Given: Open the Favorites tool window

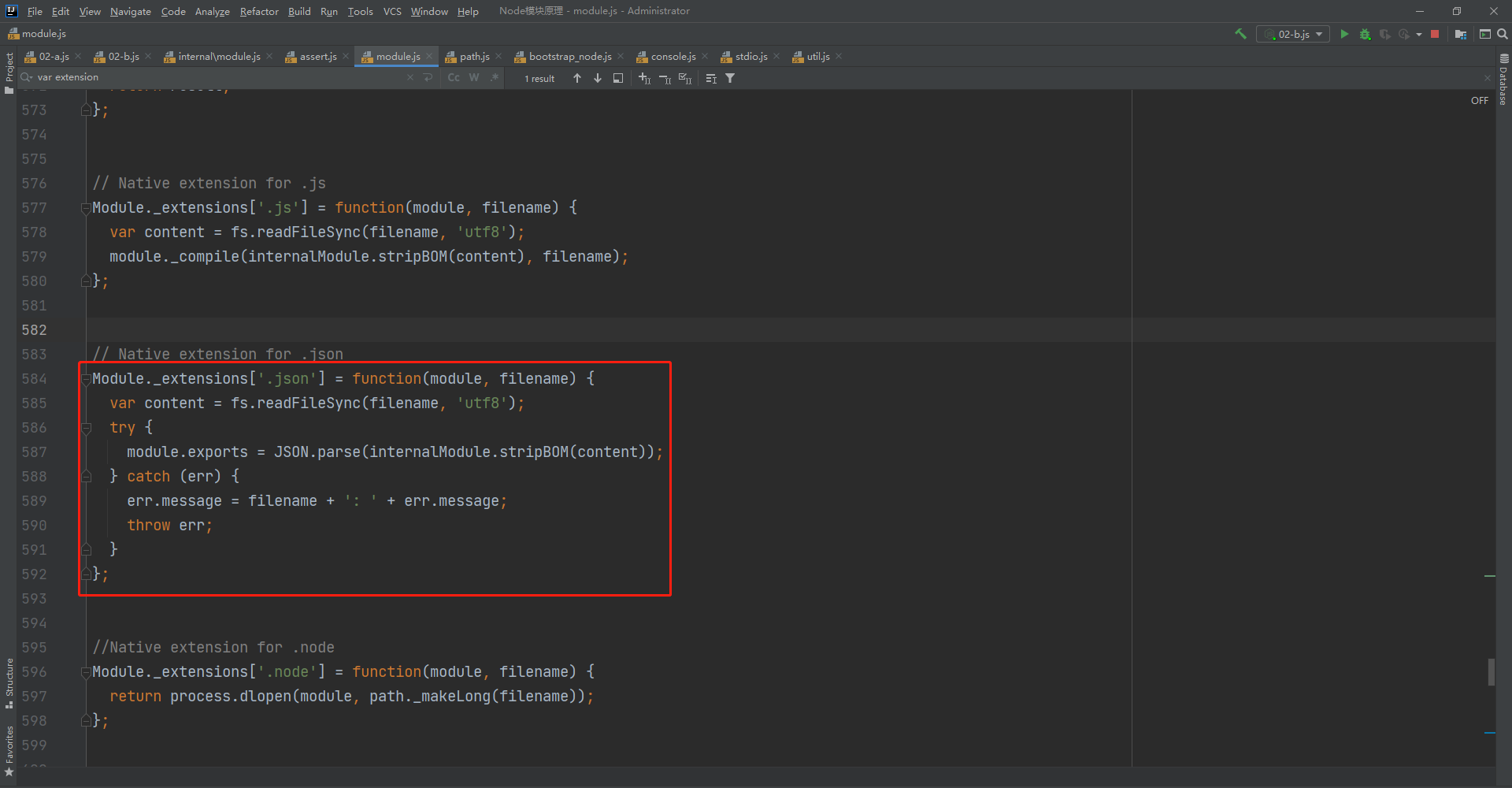Looking at the screenshot, I should (9, 751).
